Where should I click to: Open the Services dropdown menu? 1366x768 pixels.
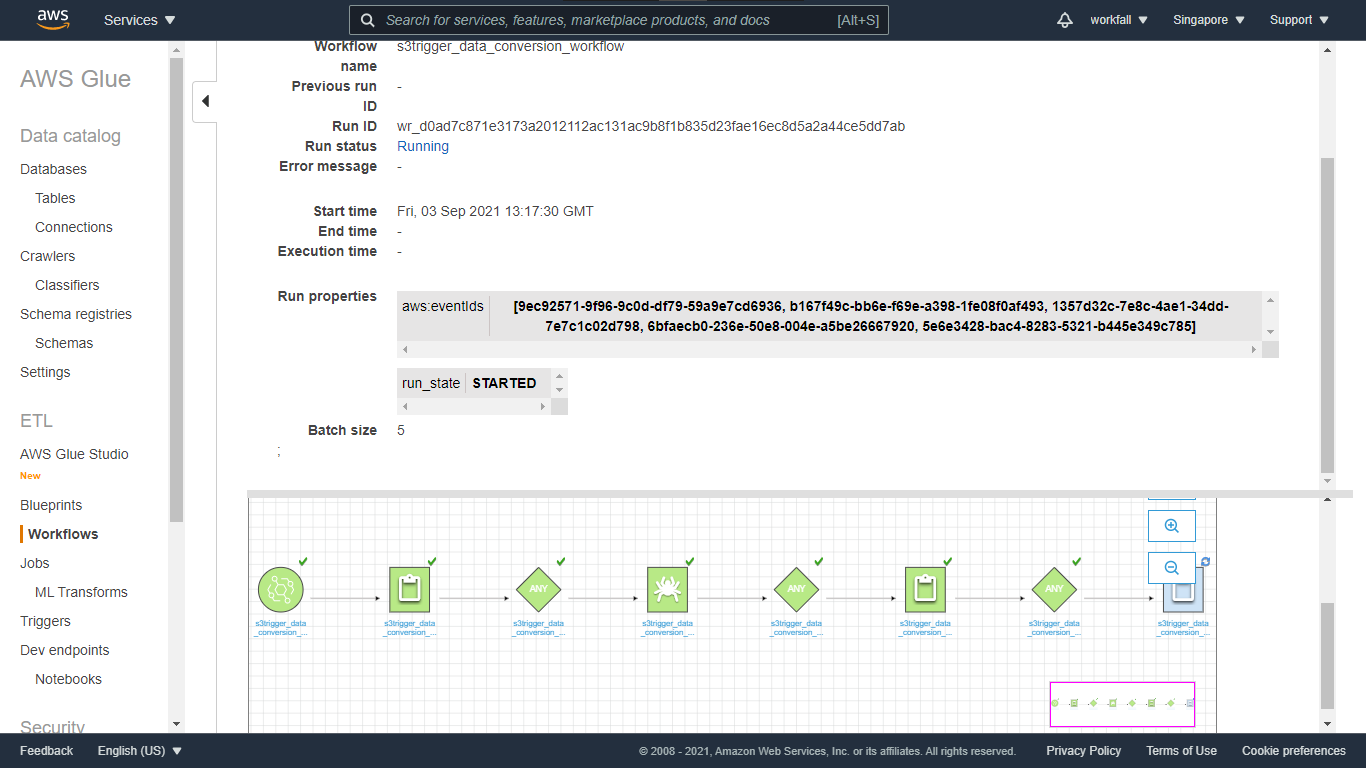(139, 20)
